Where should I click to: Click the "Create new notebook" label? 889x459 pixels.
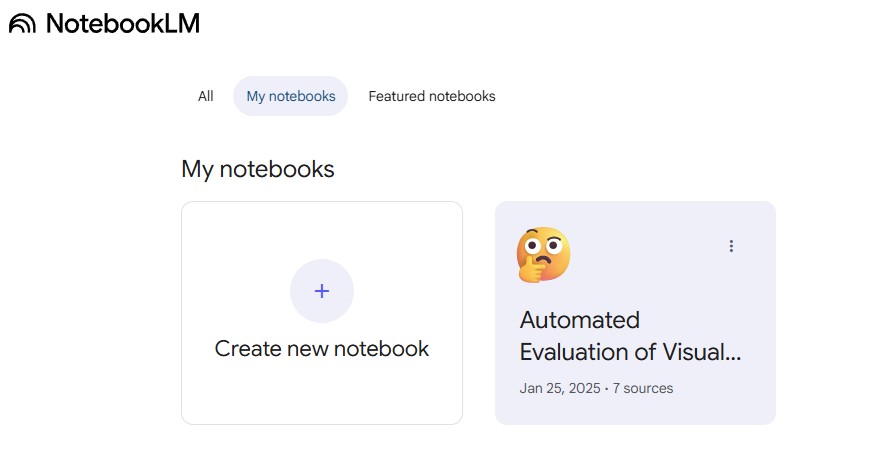pyautogui.click(x=321, y=349)
